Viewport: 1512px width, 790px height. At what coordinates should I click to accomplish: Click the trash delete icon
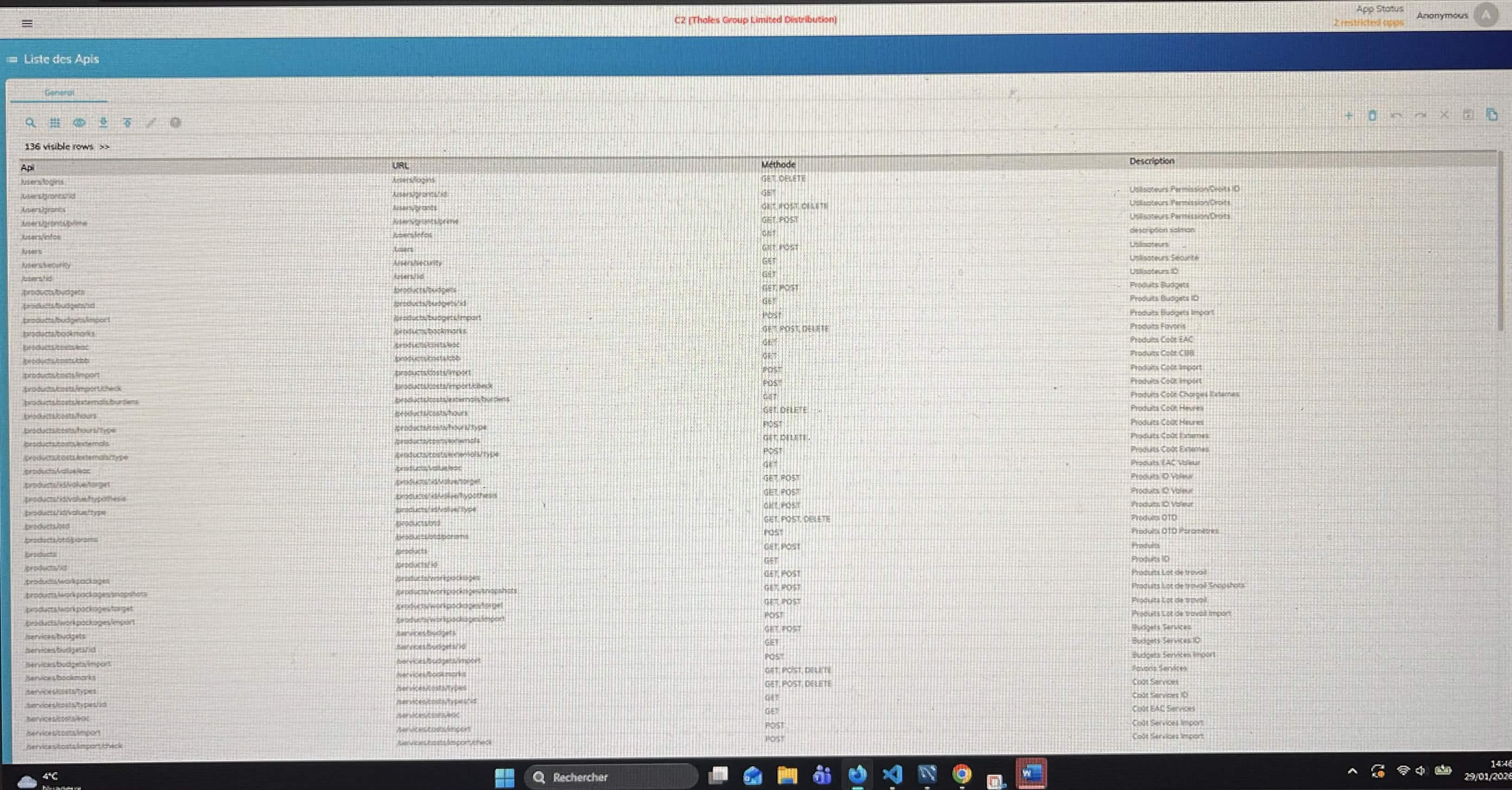(1372, 115)
